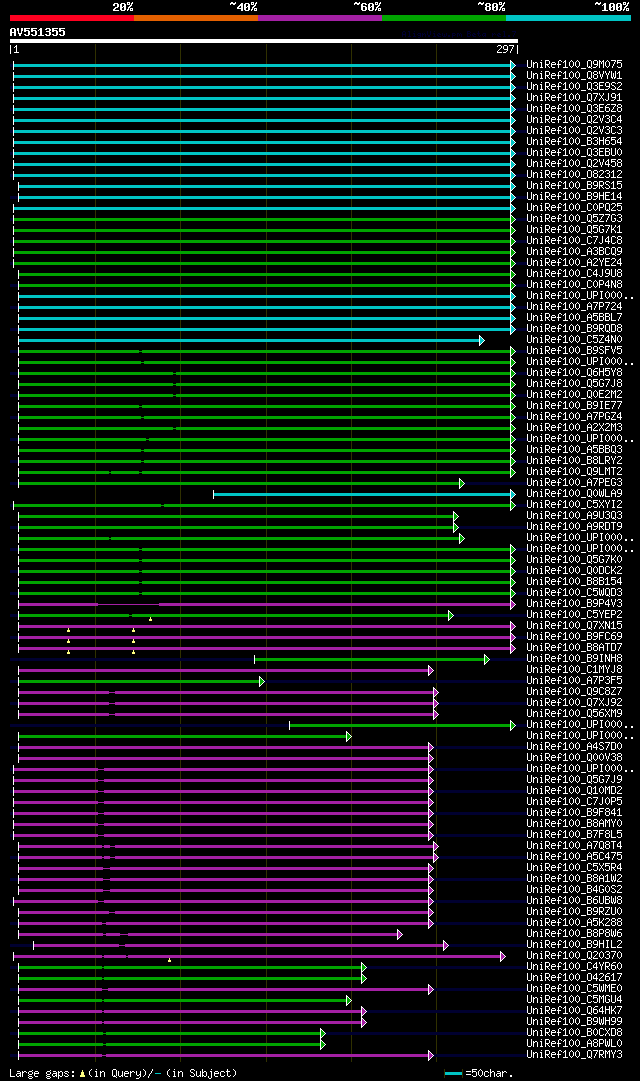Select label UniRef100_Q9C8Z7
The width and height of the screenshot is (640, 1081).
574,691
